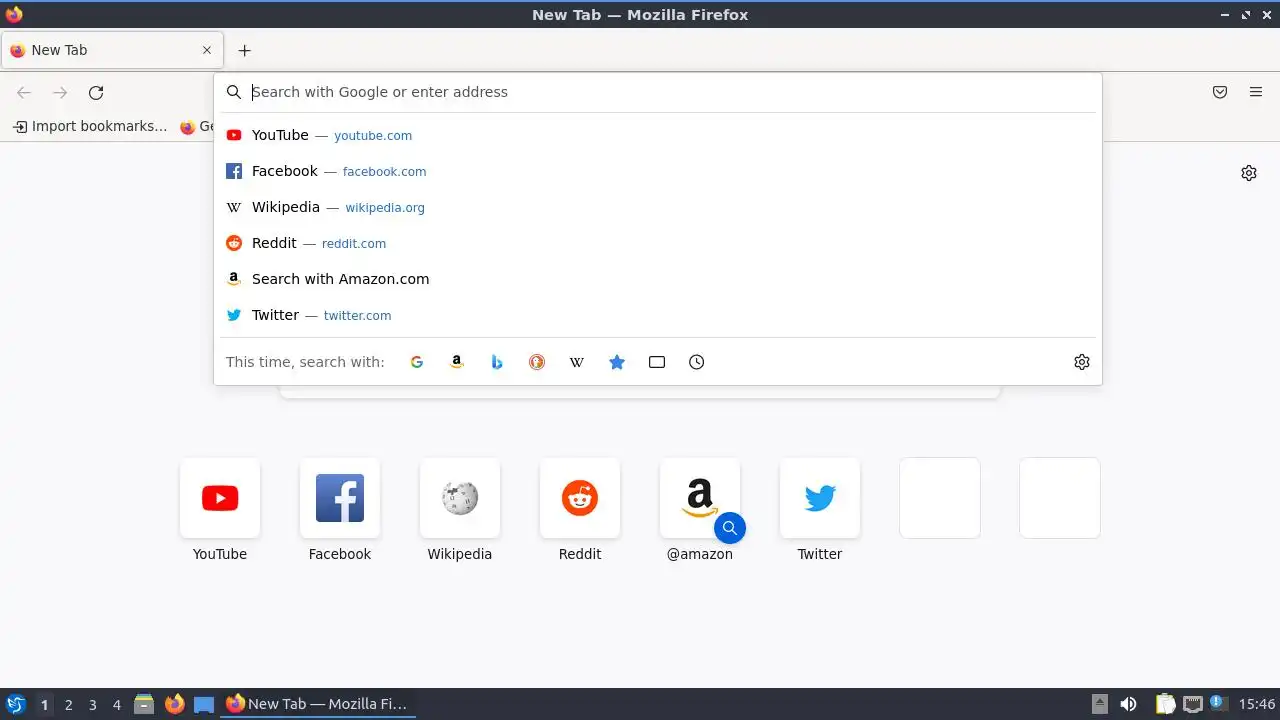
Task: Select the New Tab tab
Action: [112, 50]
